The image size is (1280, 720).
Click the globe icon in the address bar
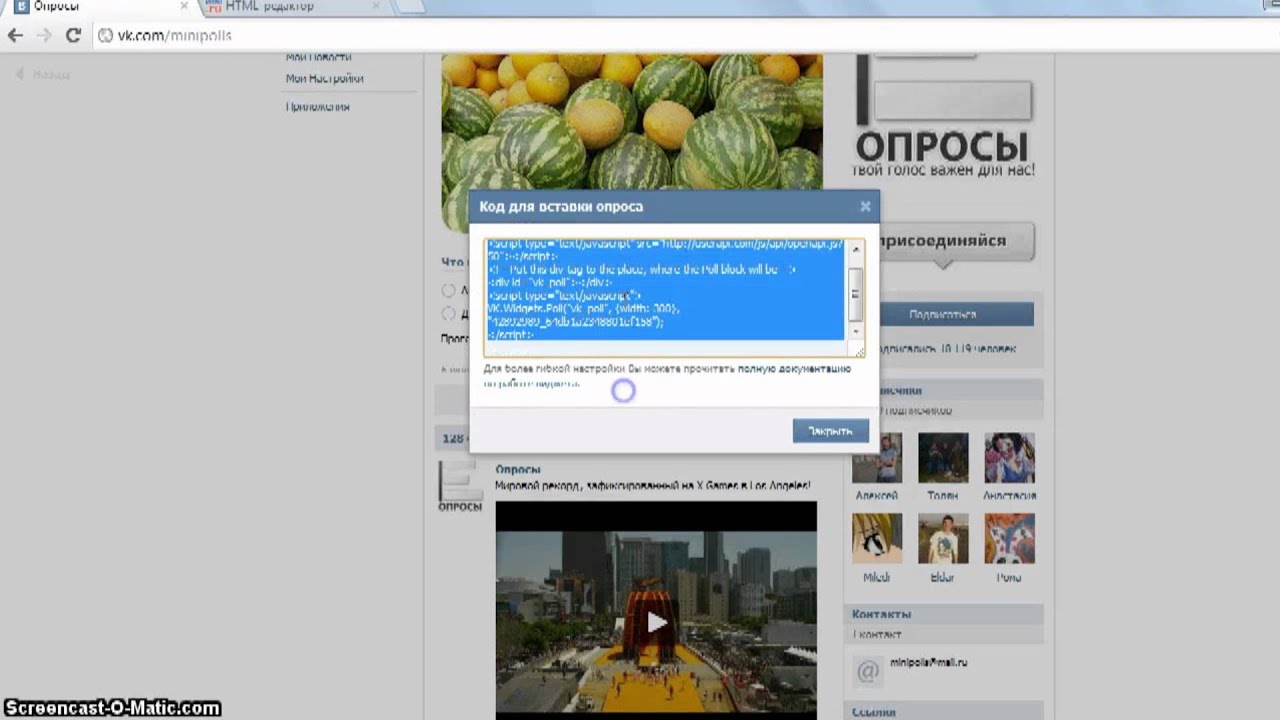105,35
